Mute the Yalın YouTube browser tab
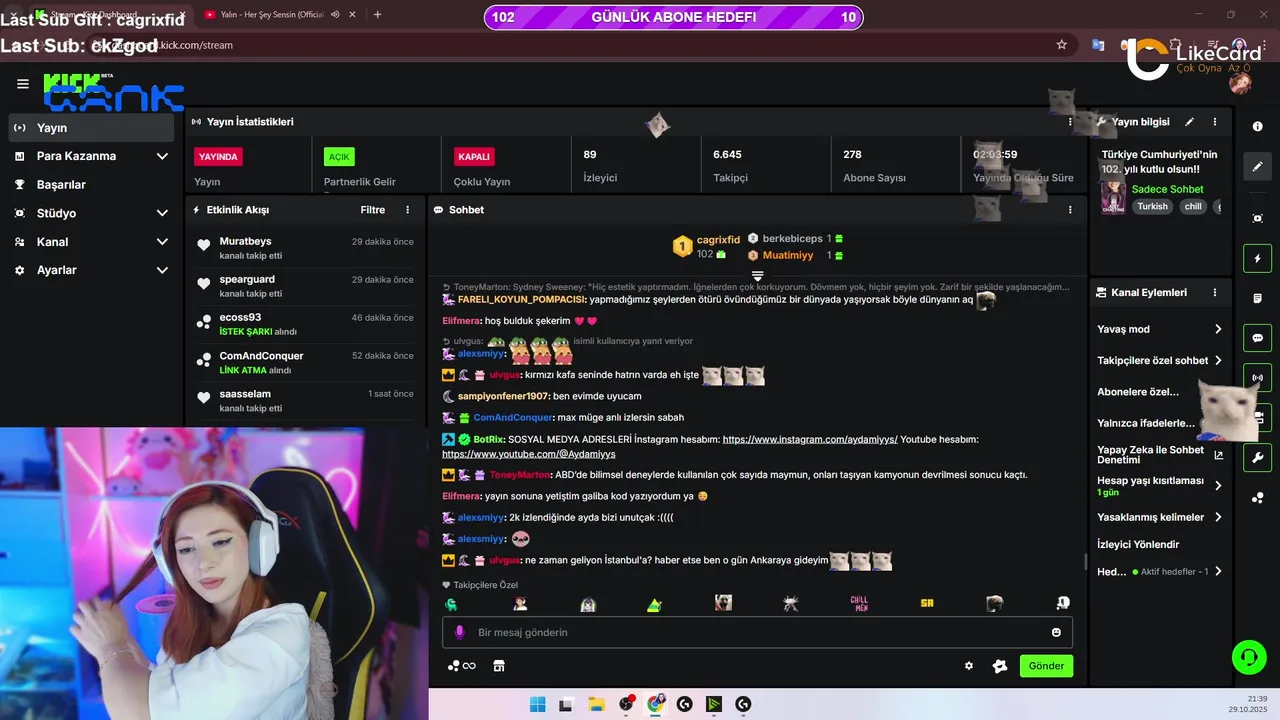Image resolution: width=1280 pixels, height=720 pixels. coord(334,15)
